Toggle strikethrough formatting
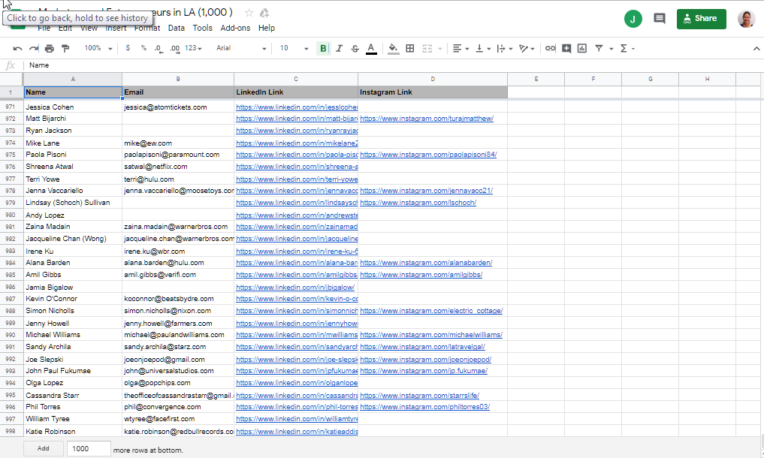764x458 pixels. coord(355,48)
